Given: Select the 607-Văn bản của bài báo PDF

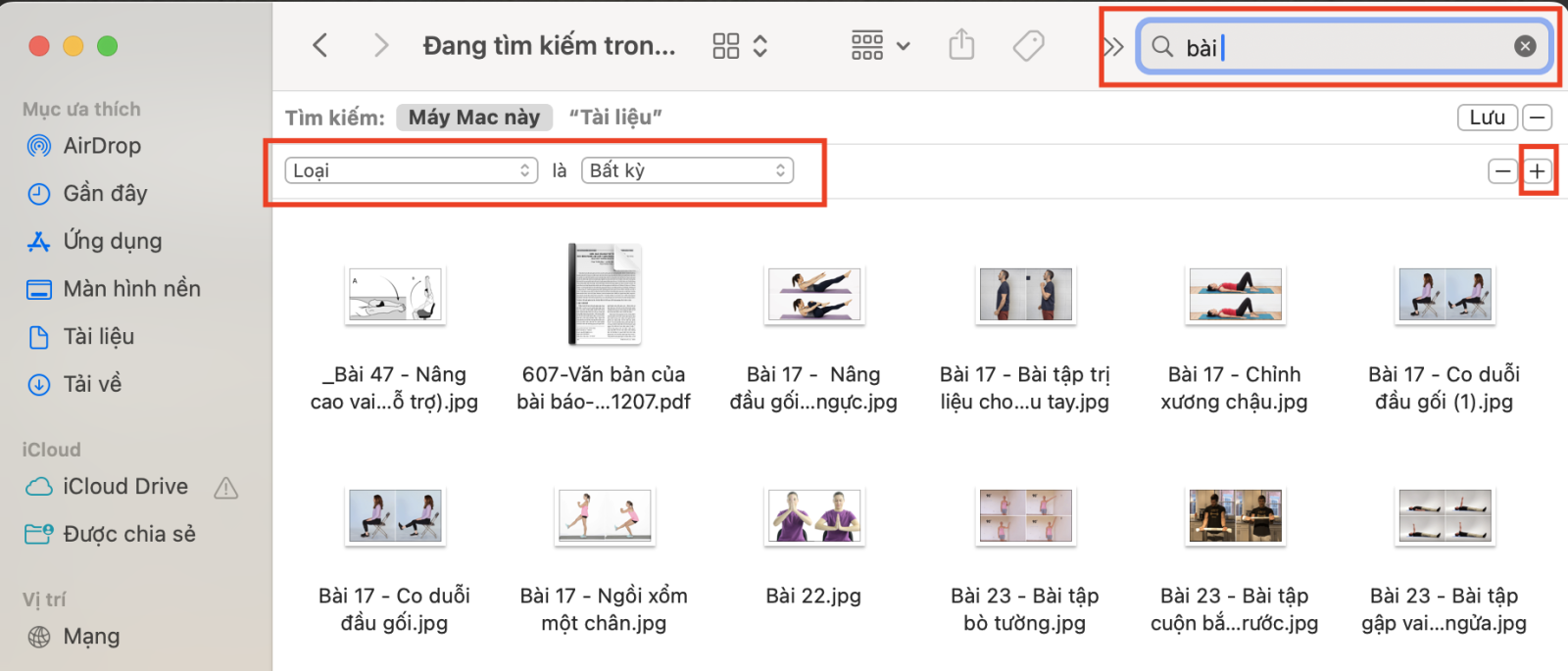Looking at the screenshot, I should pos(605,294).
